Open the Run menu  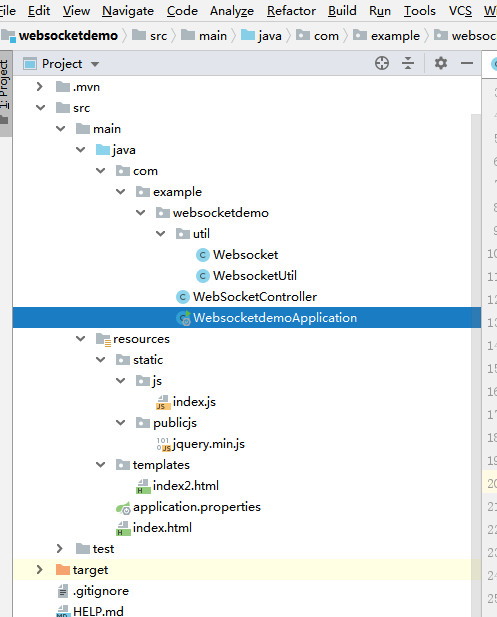[x=380, y=11]
